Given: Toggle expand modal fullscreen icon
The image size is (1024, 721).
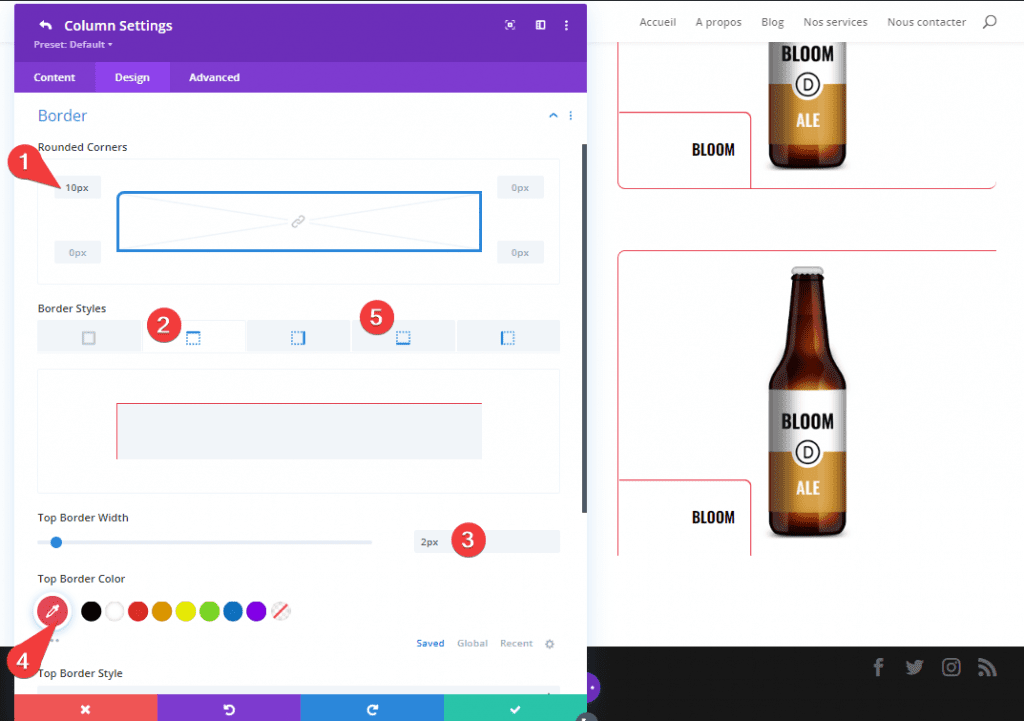Looking at the screenshot, I should click(x=510, y=25).
